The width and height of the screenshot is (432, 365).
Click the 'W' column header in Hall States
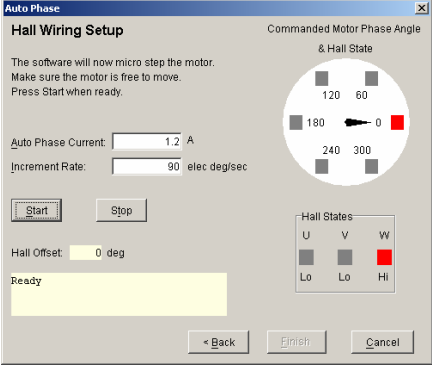pos(384,235)
